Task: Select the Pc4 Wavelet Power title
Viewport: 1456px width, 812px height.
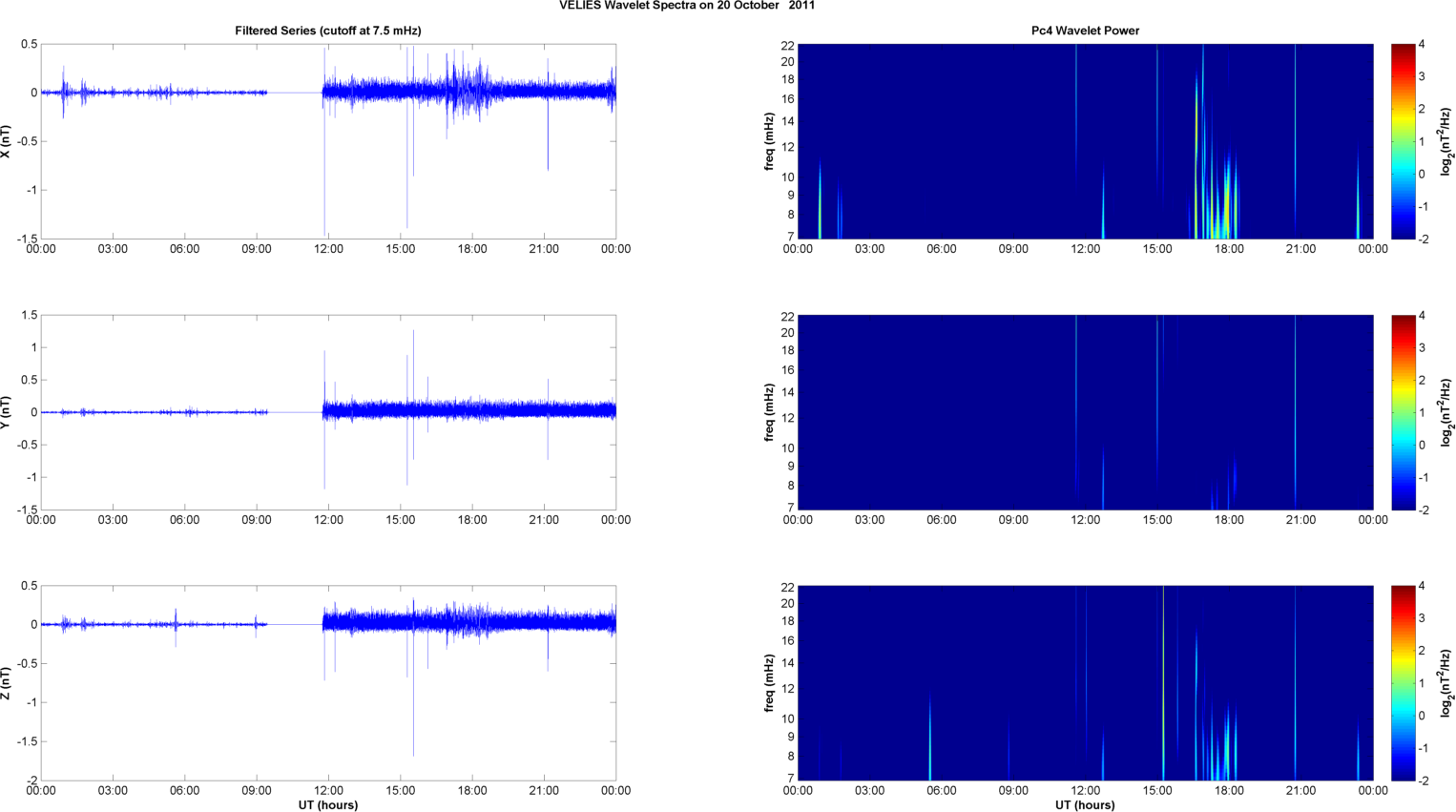Action: pyautogui.click(x=1085, y=31)
